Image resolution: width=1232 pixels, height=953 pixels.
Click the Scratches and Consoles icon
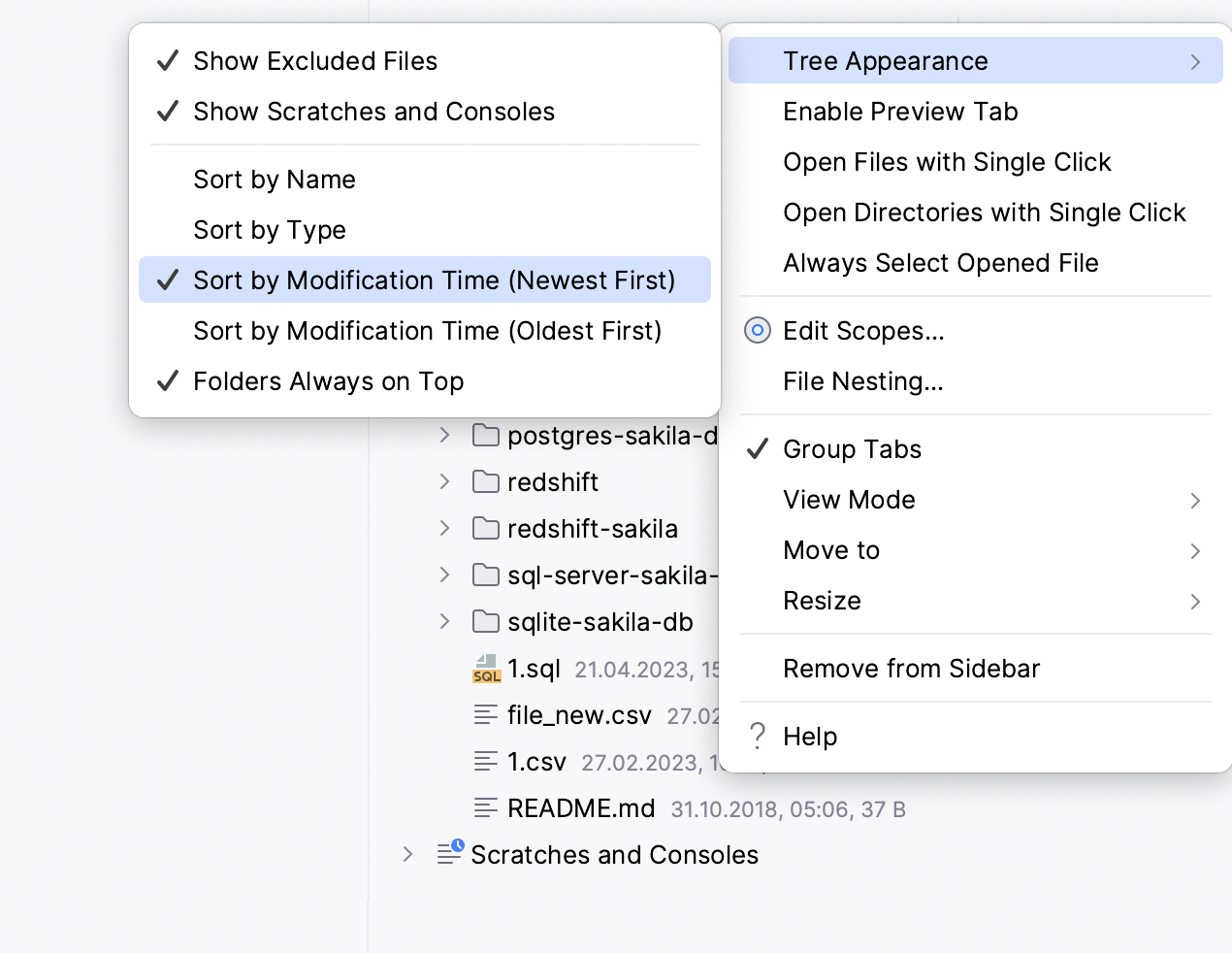tap(450, 853)
